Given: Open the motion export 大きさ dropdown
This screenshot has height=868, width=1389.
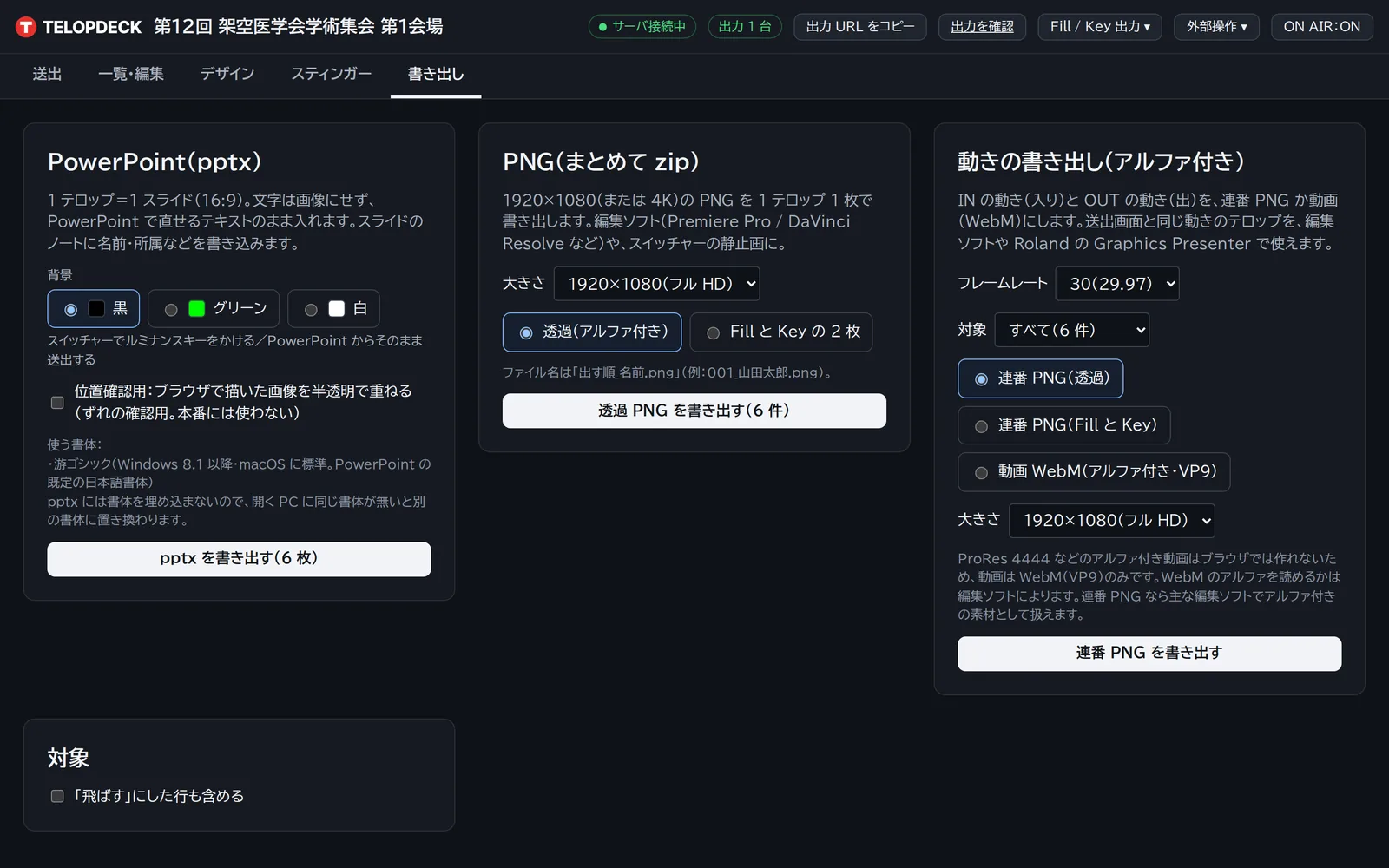Looking at the screenshot, I should [1112, 521].
